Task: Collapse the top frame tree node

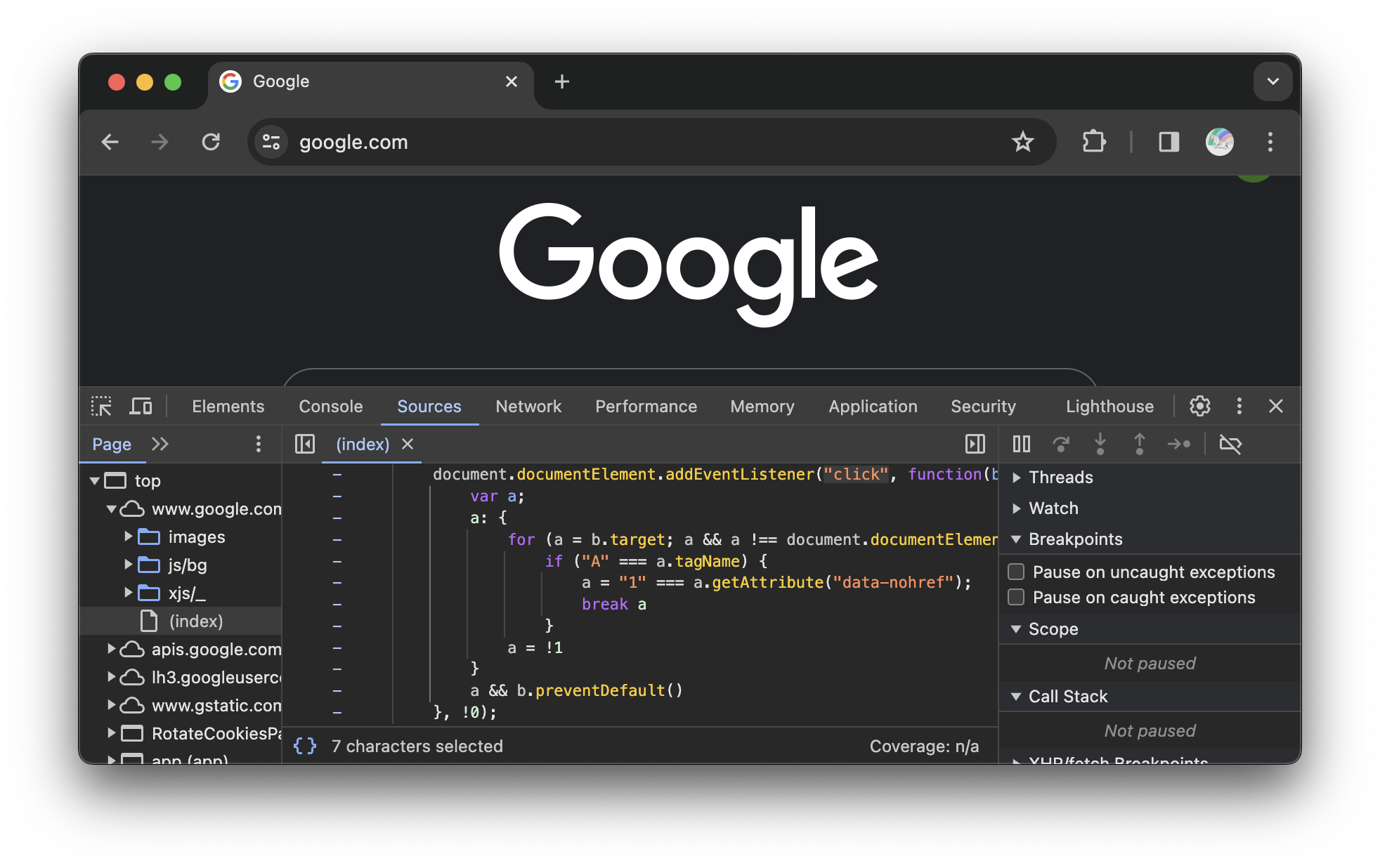Action: (94, 481)
